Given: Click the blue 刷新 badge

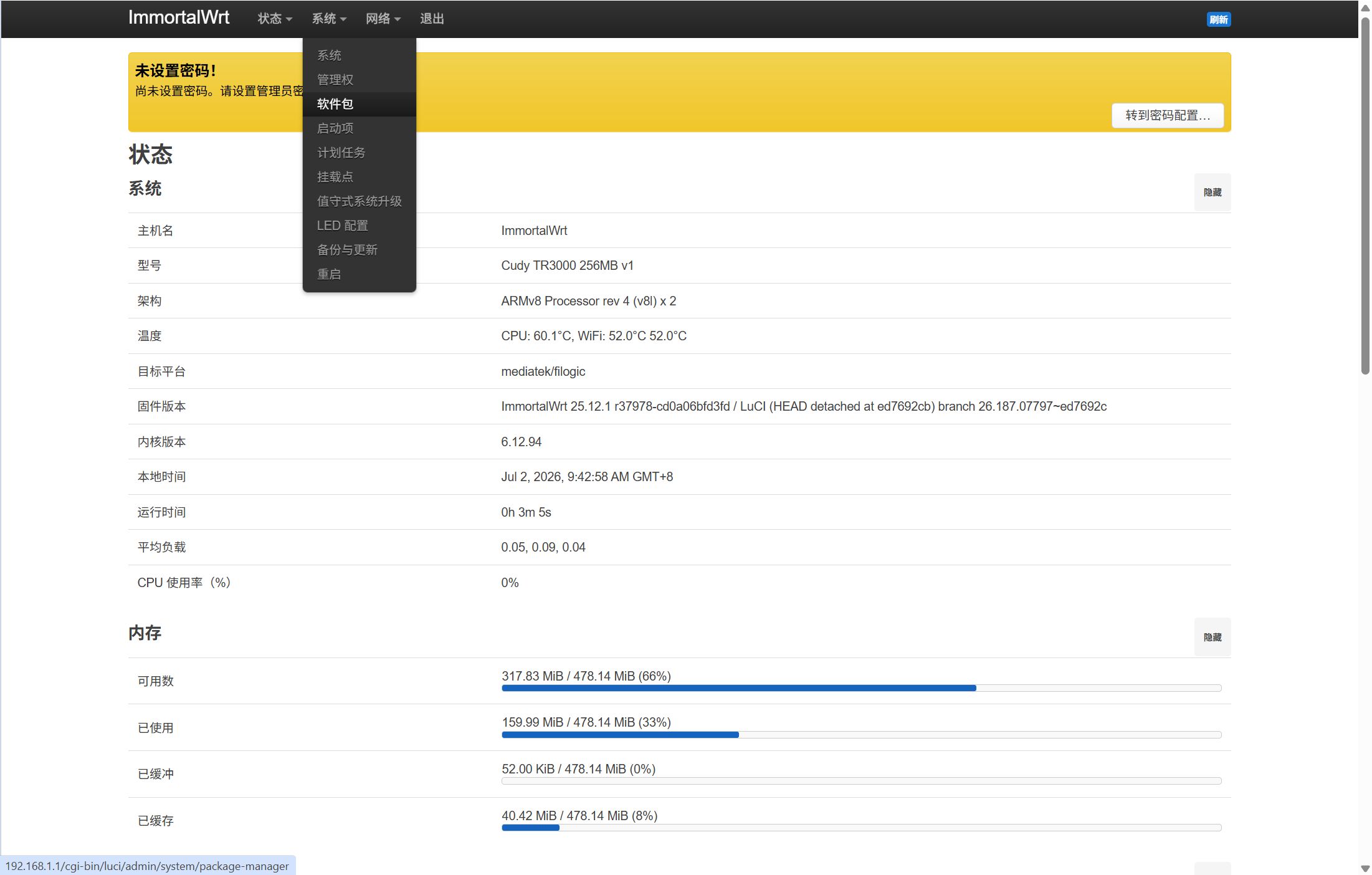Looking at the screenshot, I should pyautogui.click(x=1218, y=19).
